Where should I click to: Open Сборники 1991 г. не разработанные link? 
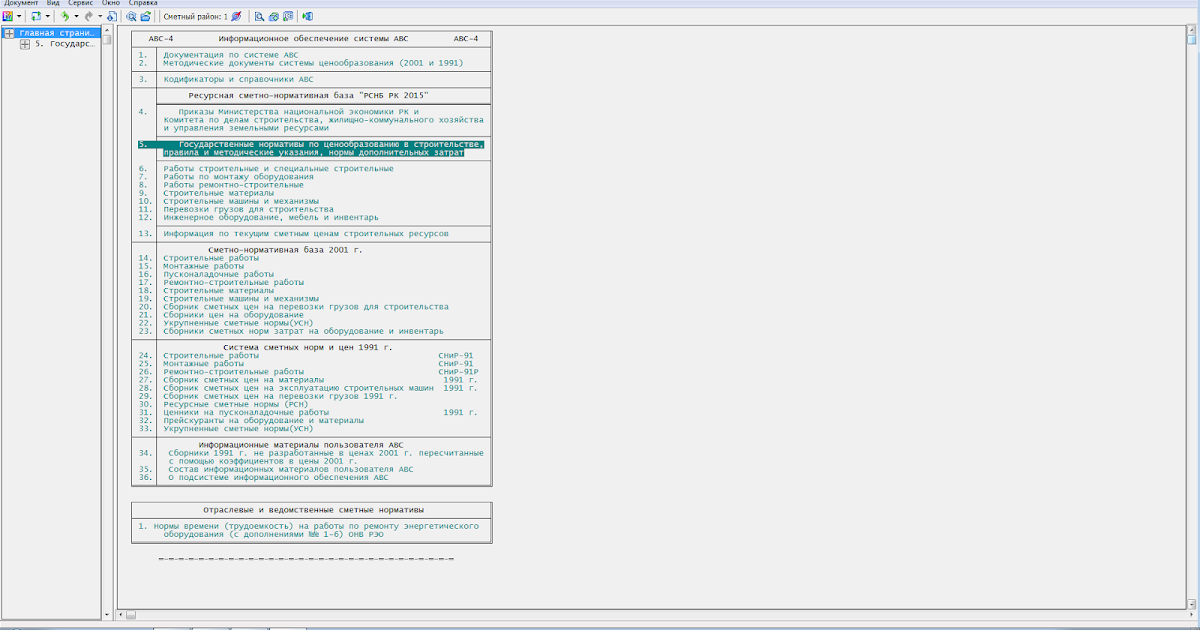pos(326,456)
